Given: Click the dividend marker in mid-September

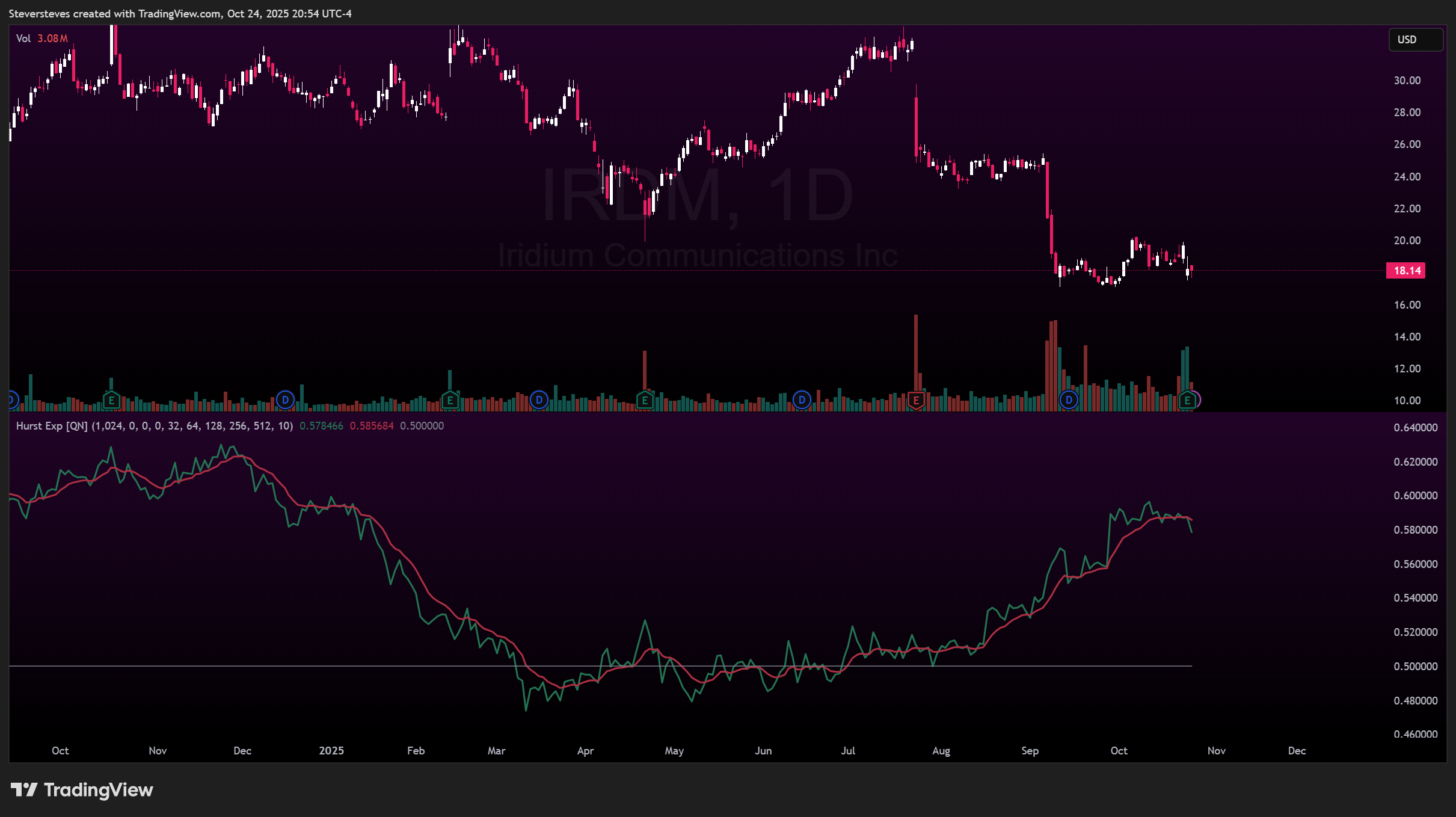Looking at the screenshot, I should click(x=1069, y=400).
